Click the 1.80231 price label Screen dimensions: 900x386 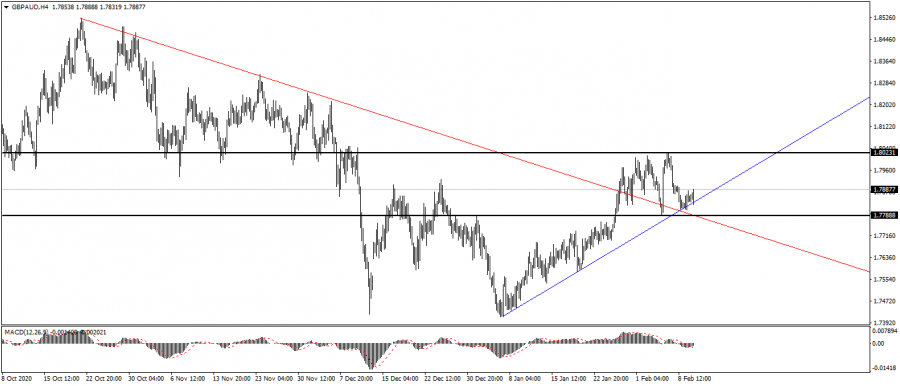[x=885, y=153]
